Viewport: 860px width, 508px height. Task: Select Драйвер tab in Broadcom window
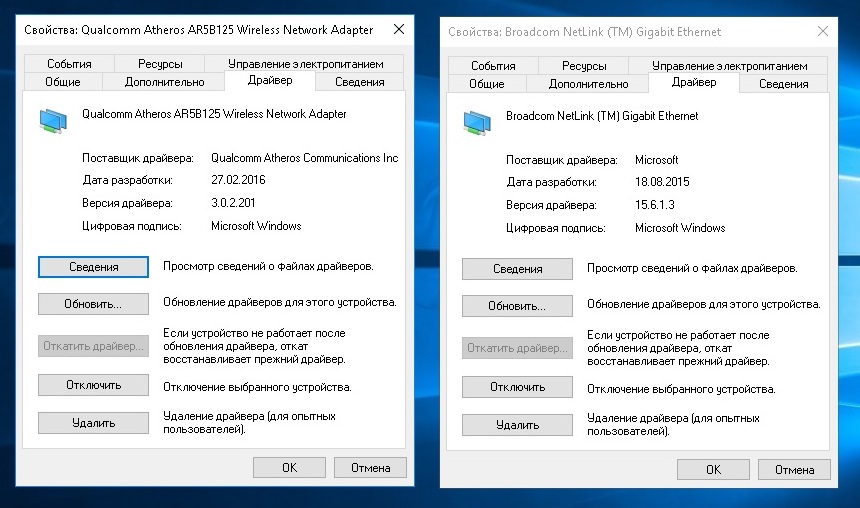click(694, 82)
